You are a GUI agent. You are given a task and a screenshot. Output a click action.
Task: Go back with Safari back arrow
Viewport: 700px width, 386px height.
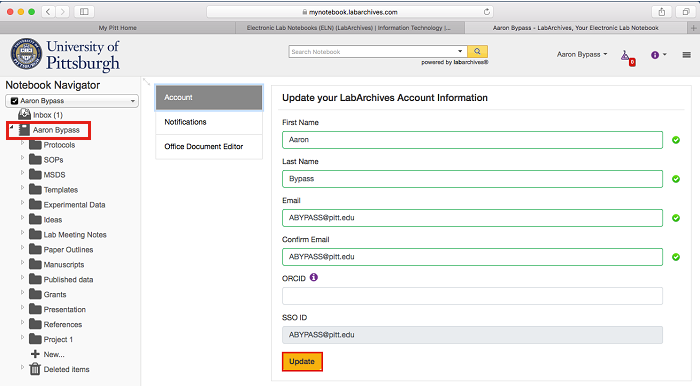(x=48, y=12)
